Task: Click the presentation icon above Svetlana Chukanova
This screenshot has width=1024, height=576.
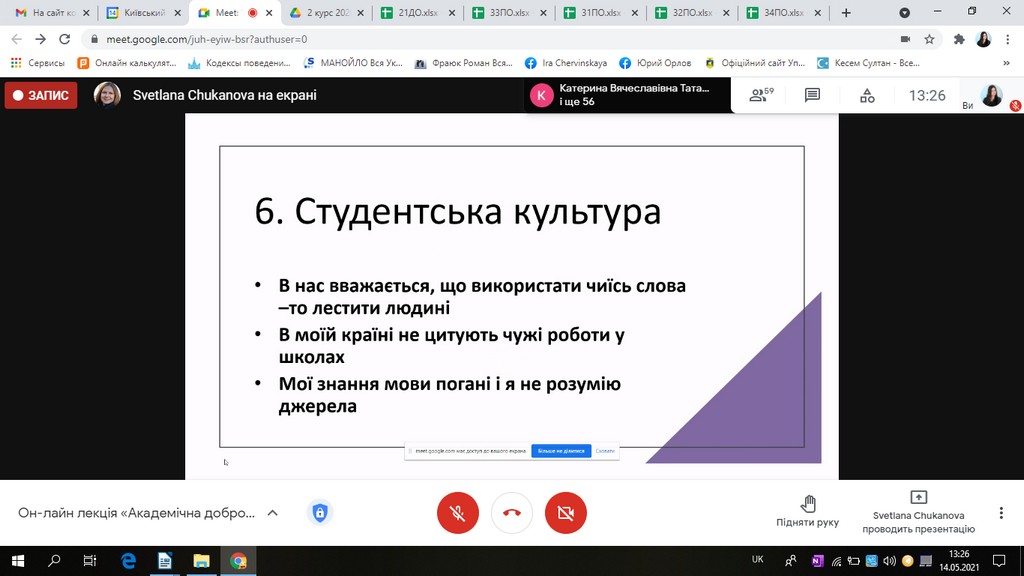Action: click(917, 496)
